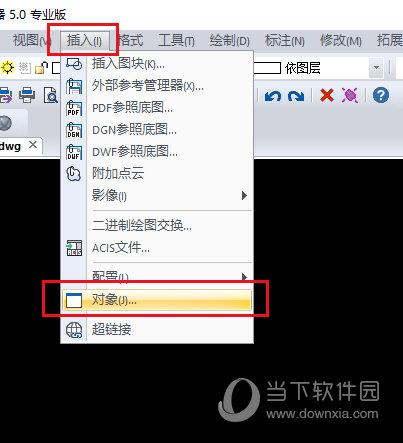Toggle the layer padlock lock icon
The height and width of the screenshot is (443, 403).
tap(42, 68)
